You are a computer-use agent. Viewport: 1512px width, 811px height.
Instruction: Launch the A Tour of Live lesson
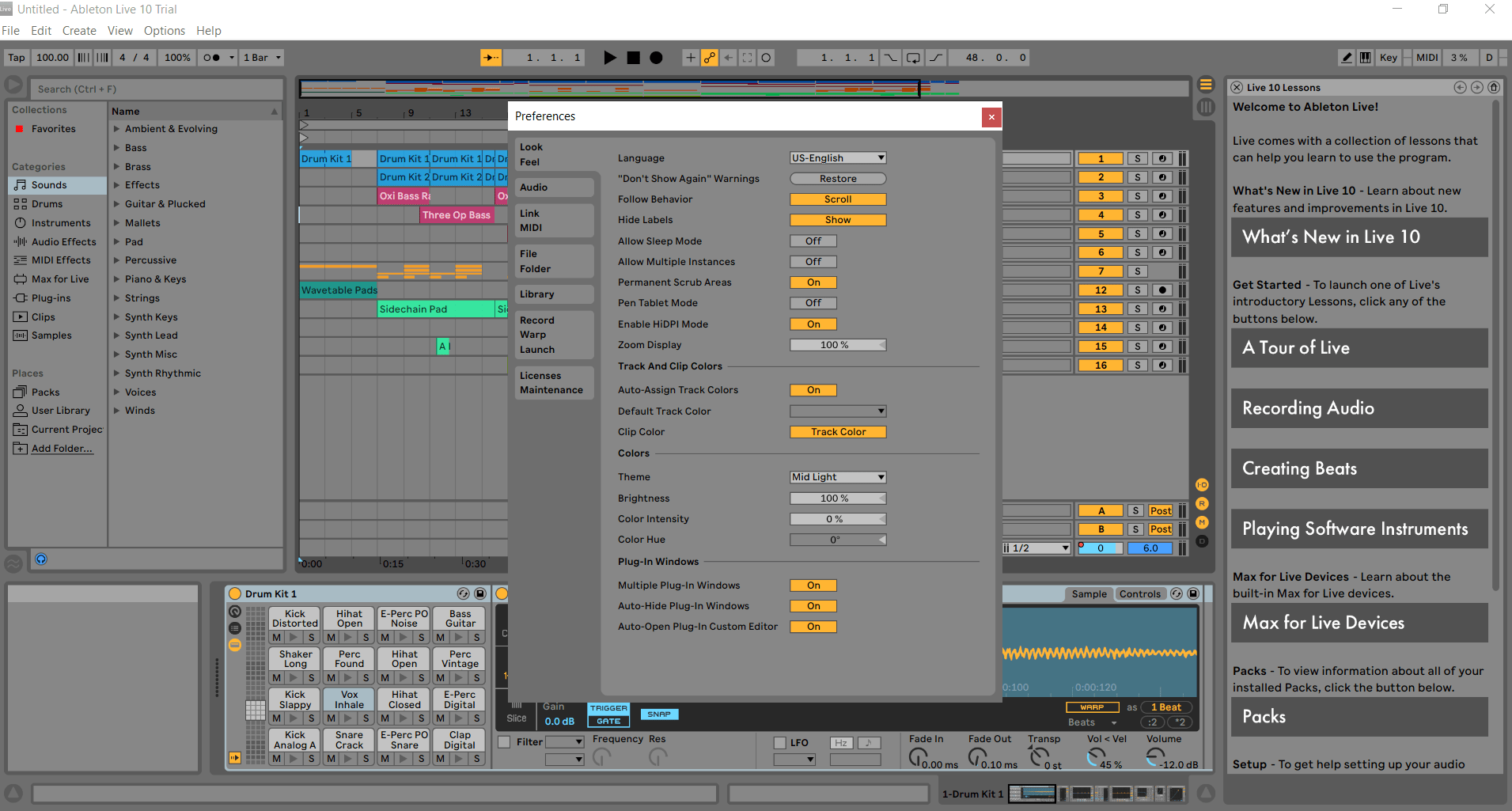tap(1358, 348)
